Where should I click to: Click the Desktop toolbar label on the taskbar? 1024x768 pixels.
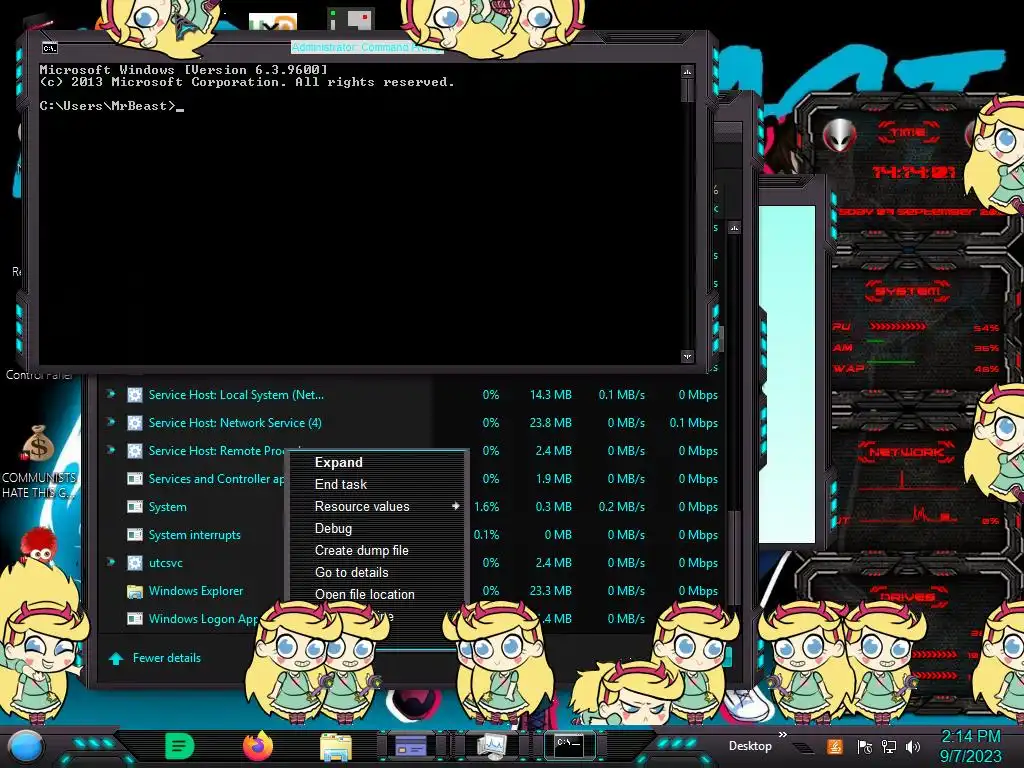[750, 746]
